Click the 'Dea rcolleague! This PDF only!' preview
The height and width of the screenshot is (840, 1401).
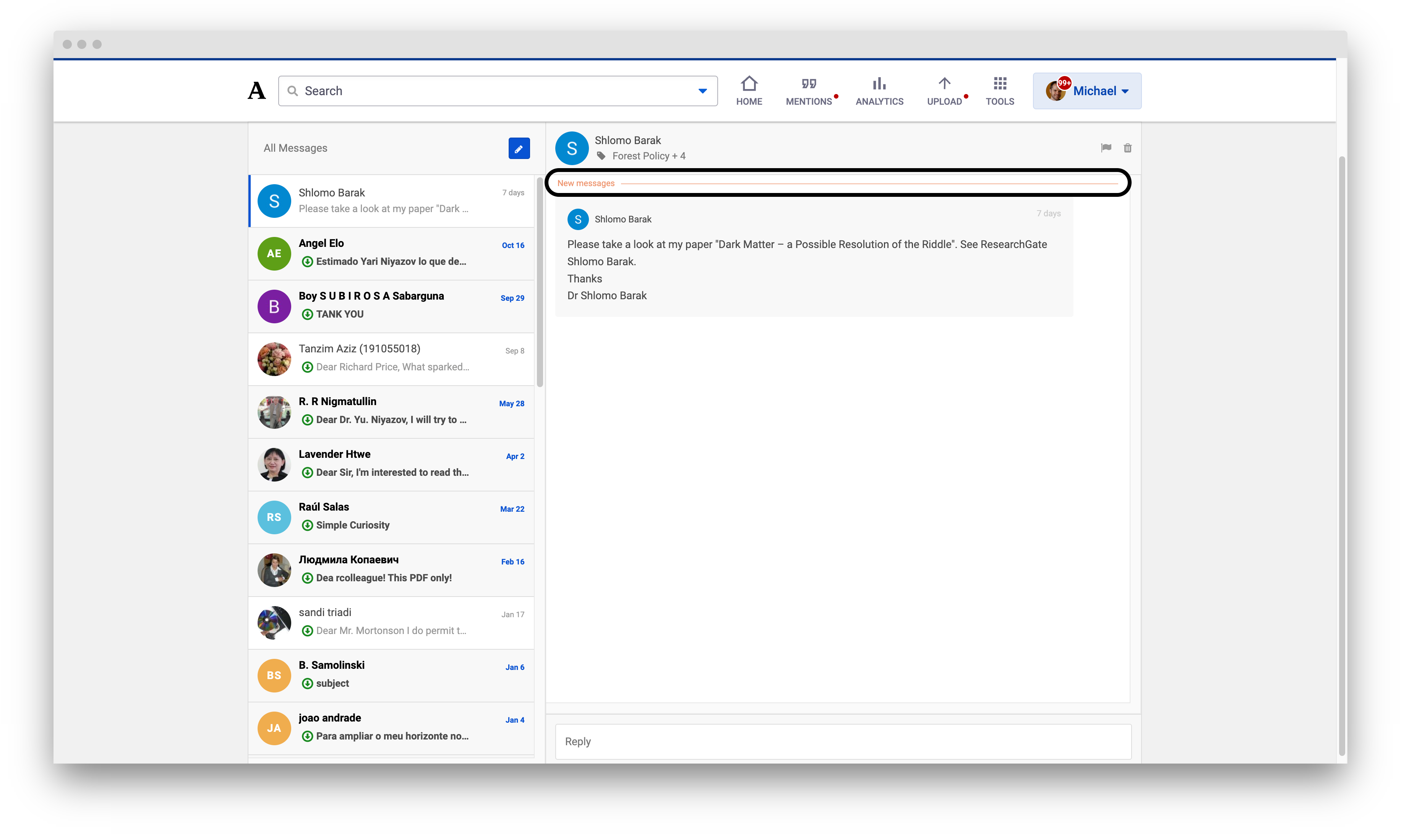[383, 578]
